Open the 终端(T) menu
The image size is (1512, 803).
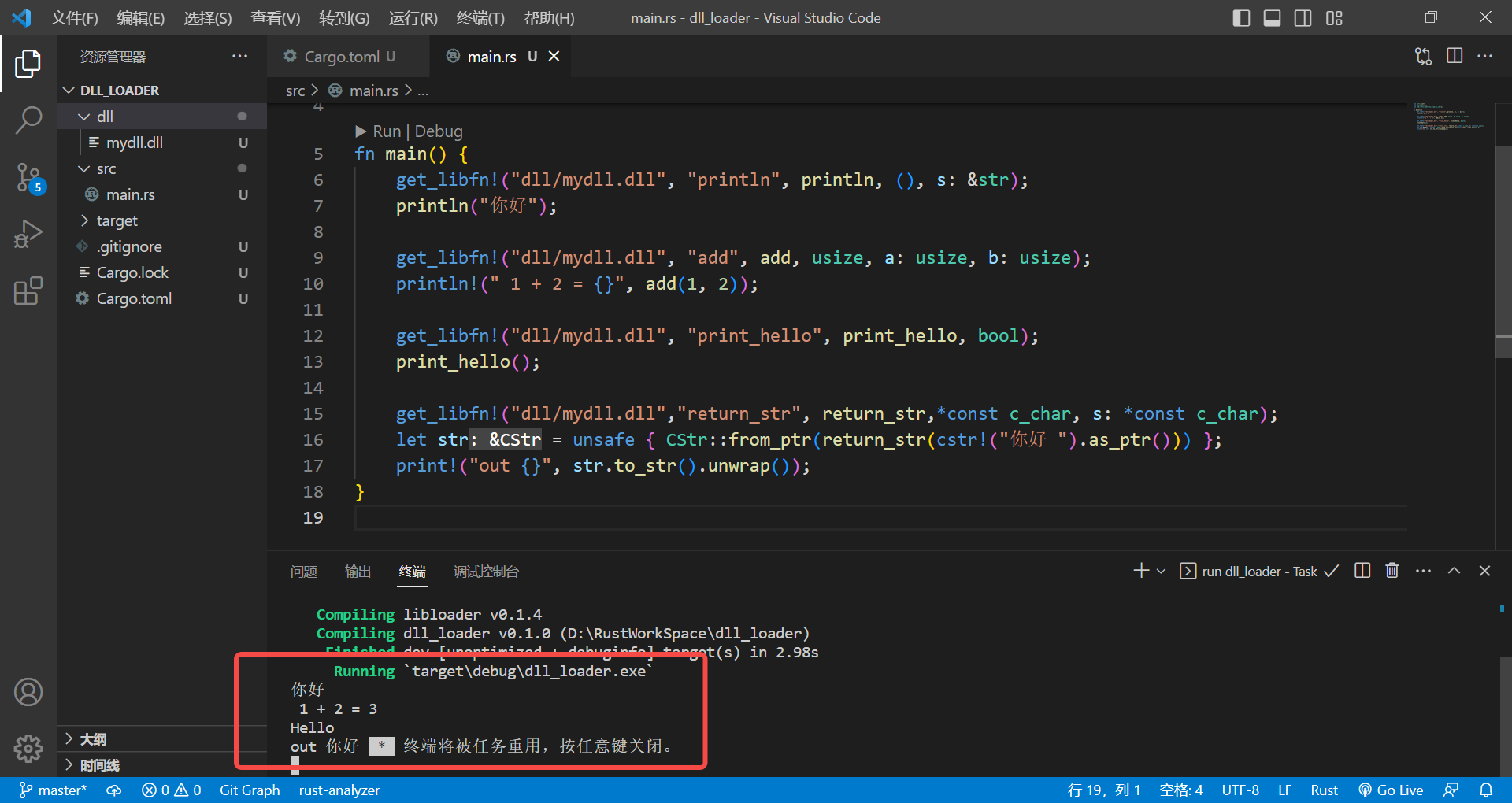(480, 18)
